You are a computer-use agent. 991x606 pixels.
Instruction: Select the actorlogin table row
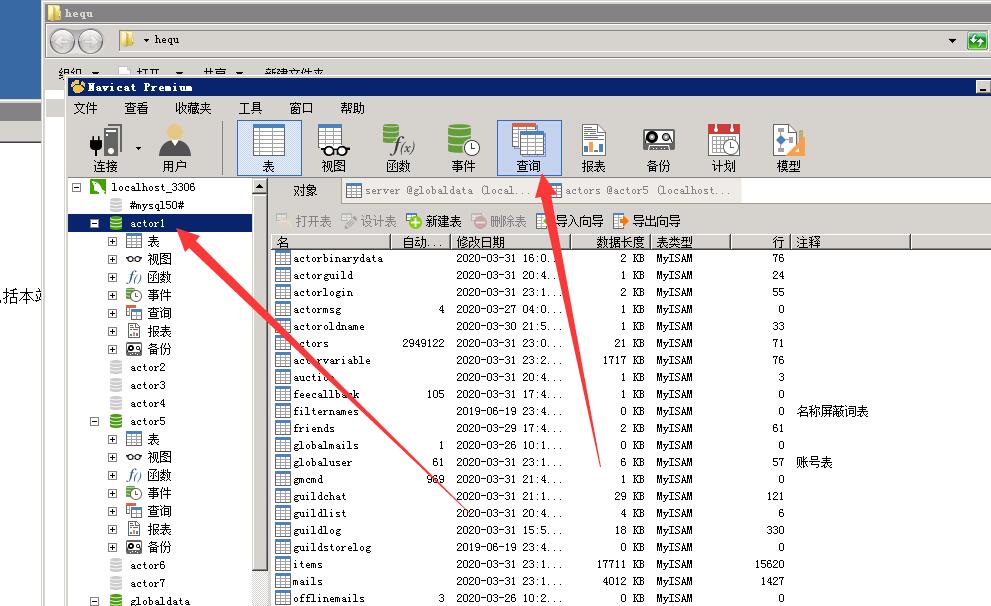pyautogui.click(x=323, y=293)
